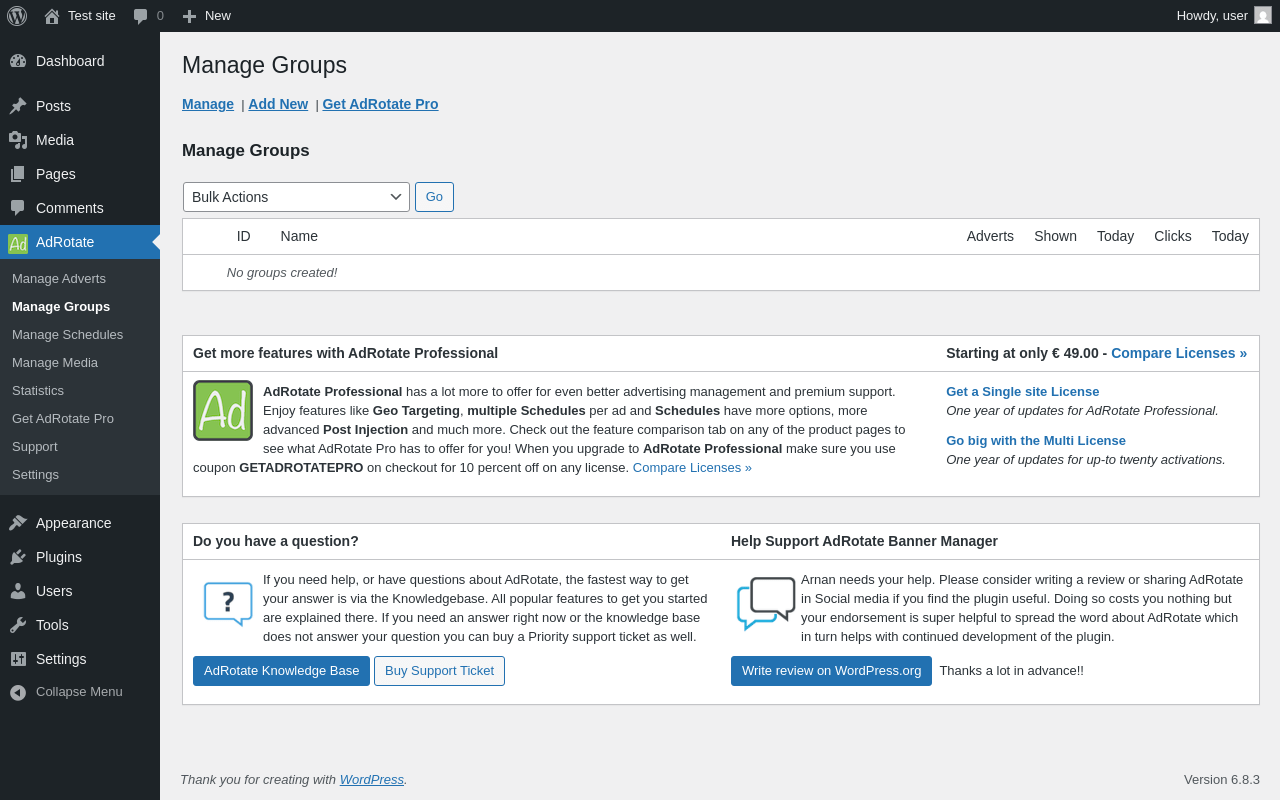Click the user avatar next to Howdy

1263,16
